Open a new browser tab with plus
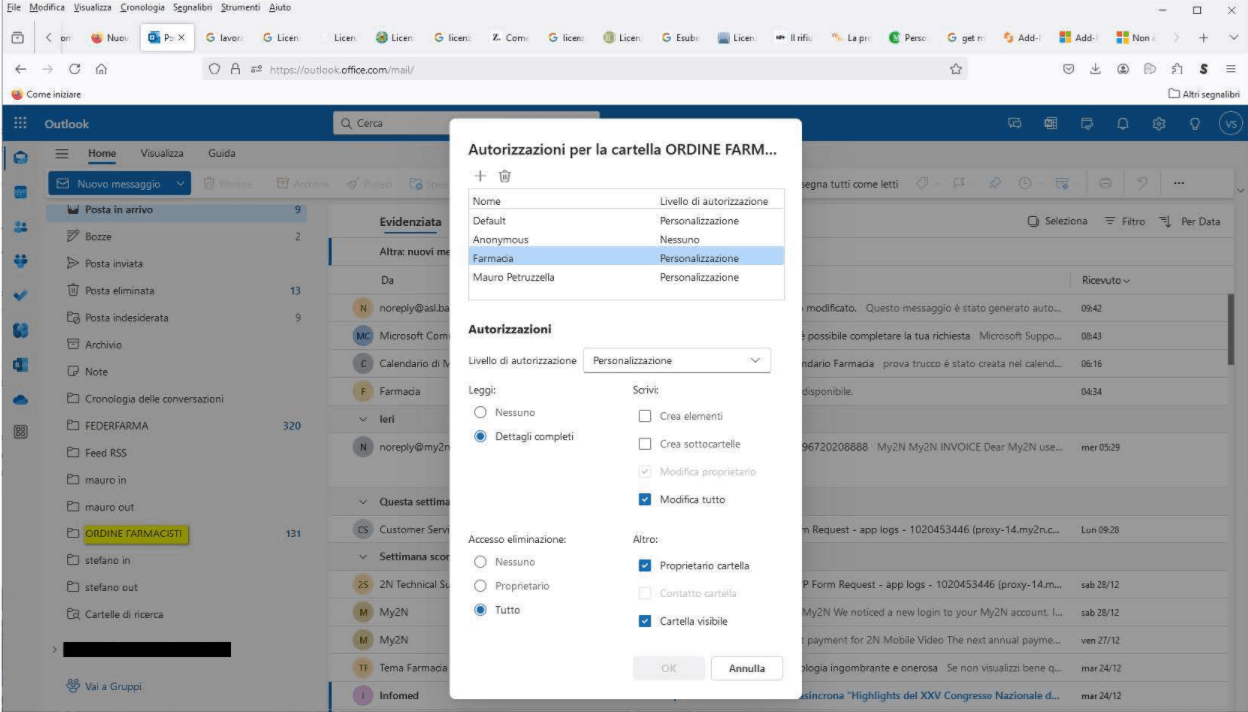This screenshot has height=712, width=1248. click(x=1204, y=38)
